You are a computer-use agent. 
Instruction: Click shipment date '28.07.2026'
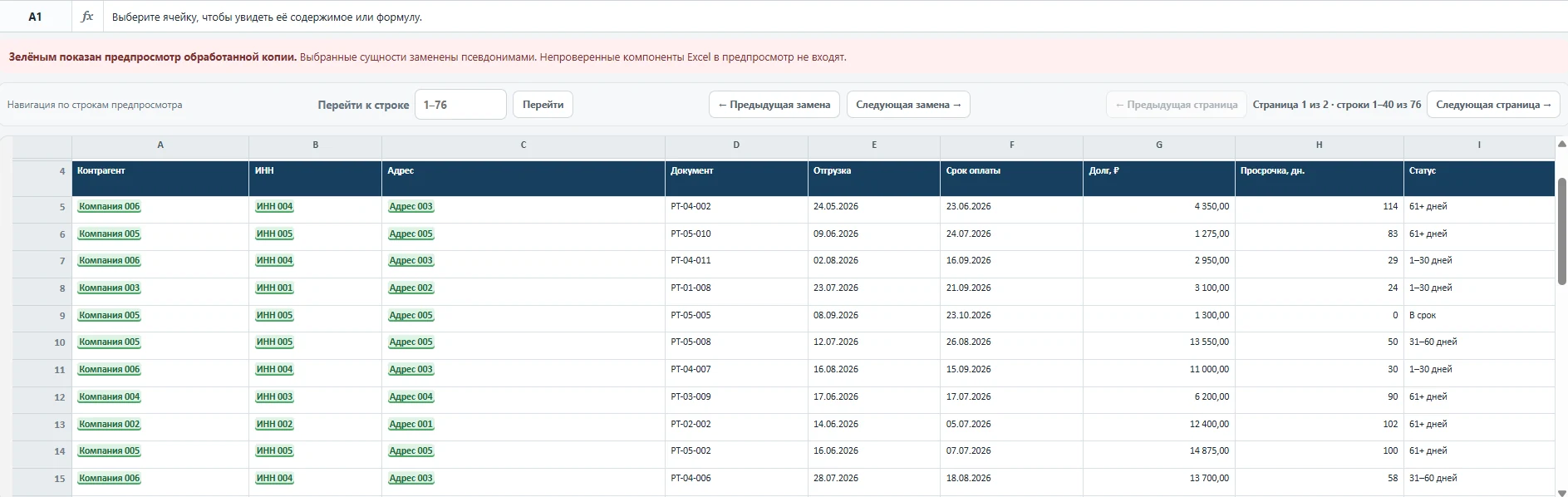click(x=836, y=479)
